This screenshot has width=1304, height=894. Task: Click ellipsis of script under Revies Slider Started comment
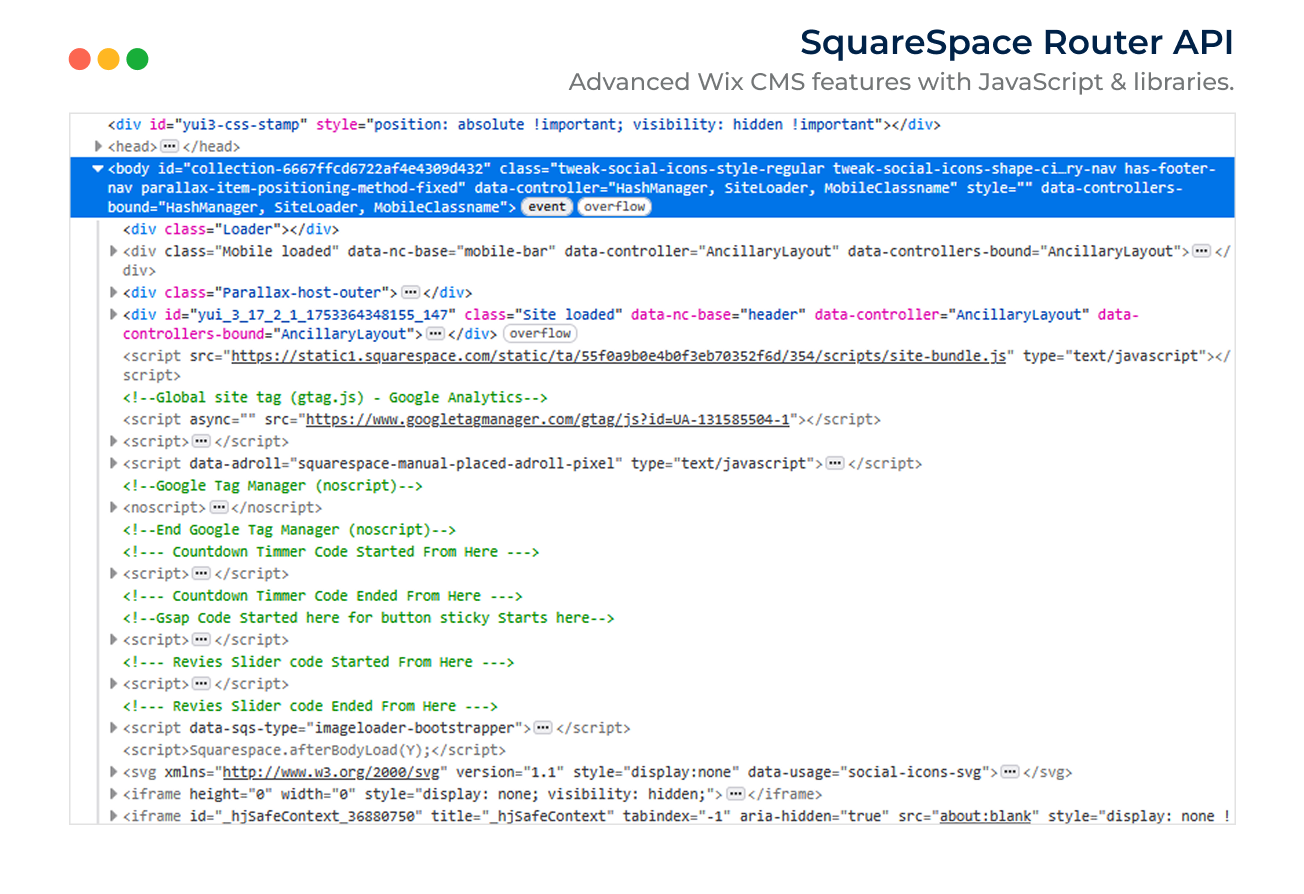coord(201,684)
